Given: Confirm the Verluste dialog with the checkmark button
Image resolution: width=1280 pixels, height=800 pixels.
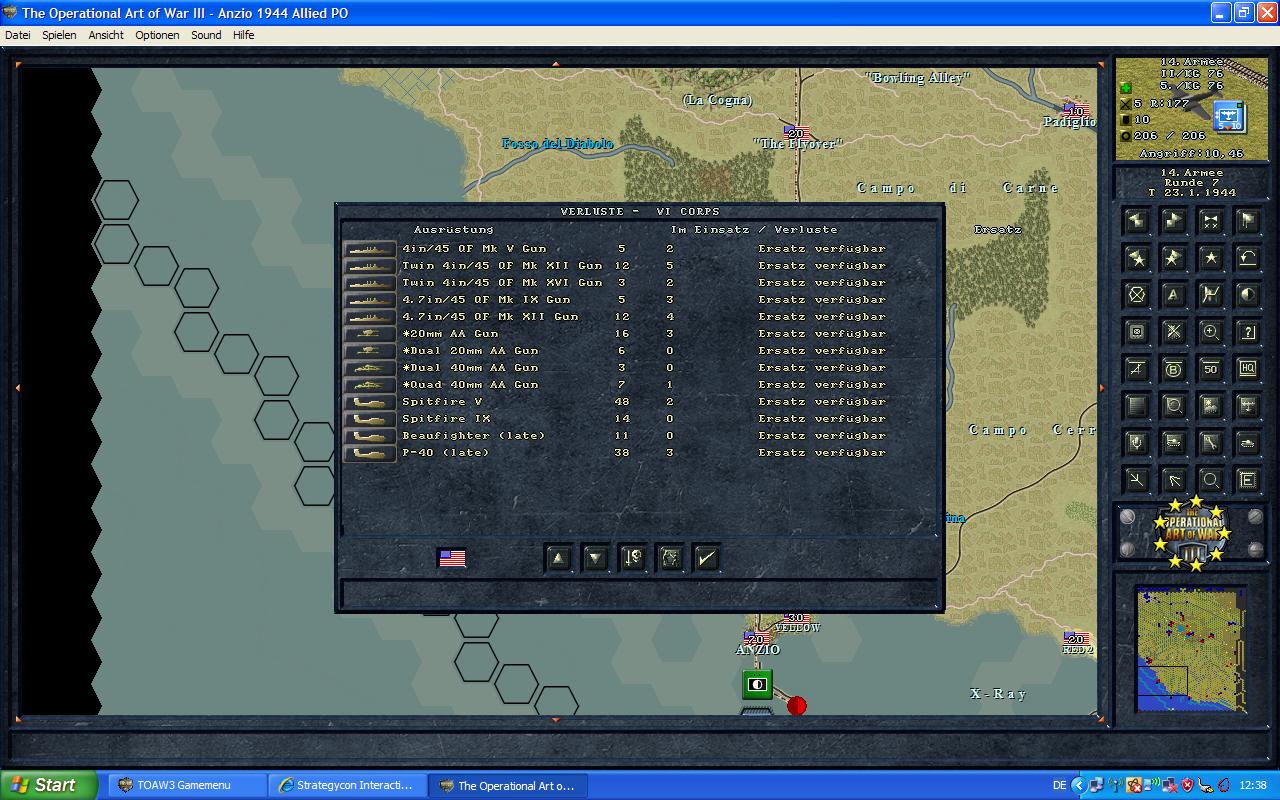Looking at the screenshot, I should click(707, 558).
